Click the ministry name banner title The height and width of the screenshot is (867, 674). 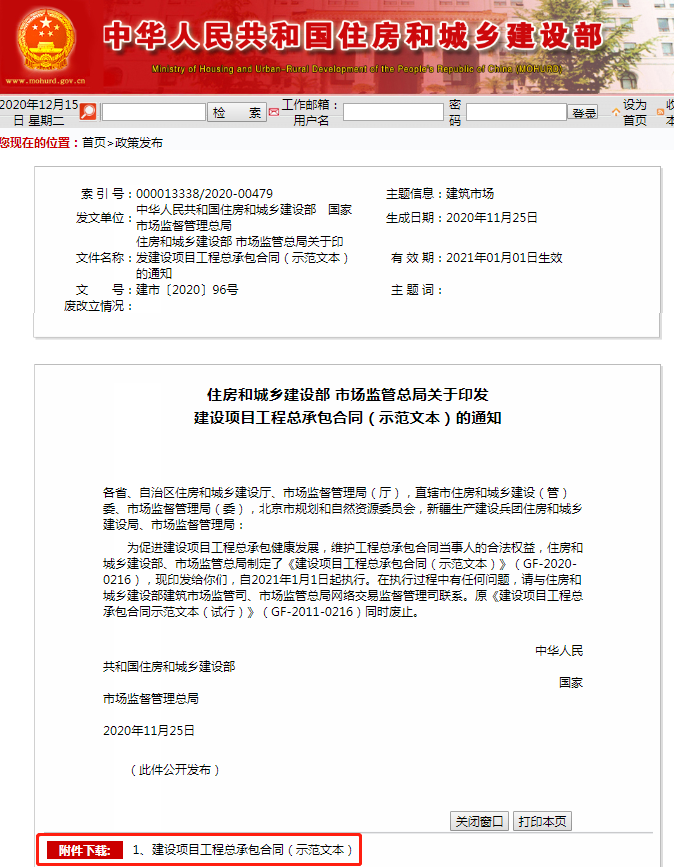352,36
